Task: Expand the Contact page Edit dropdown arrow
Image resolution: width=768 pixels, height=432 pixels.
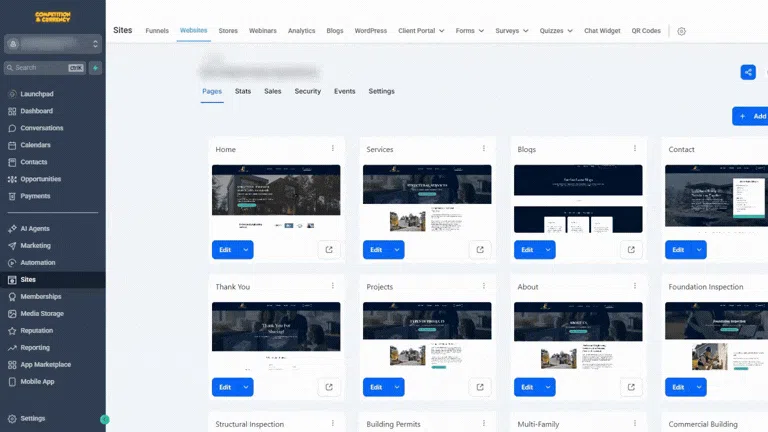Action: point(699,250)
